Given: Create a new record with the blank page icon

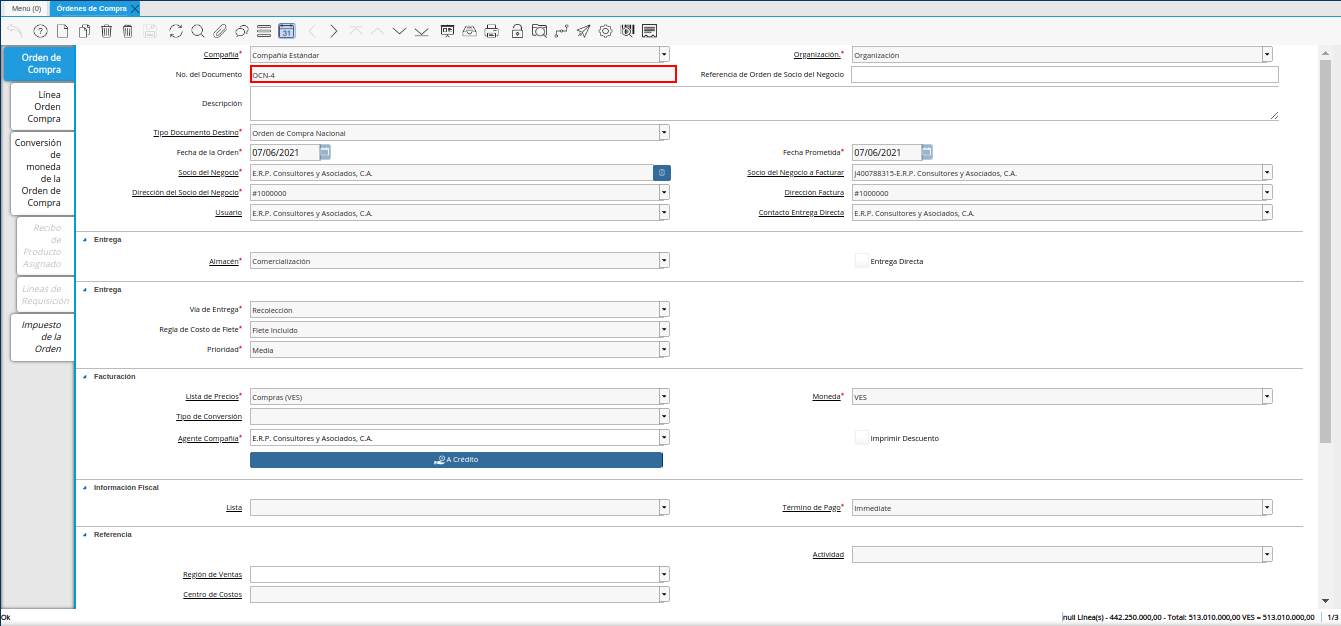Looking at the screenshot, I should tap(62, 31).
